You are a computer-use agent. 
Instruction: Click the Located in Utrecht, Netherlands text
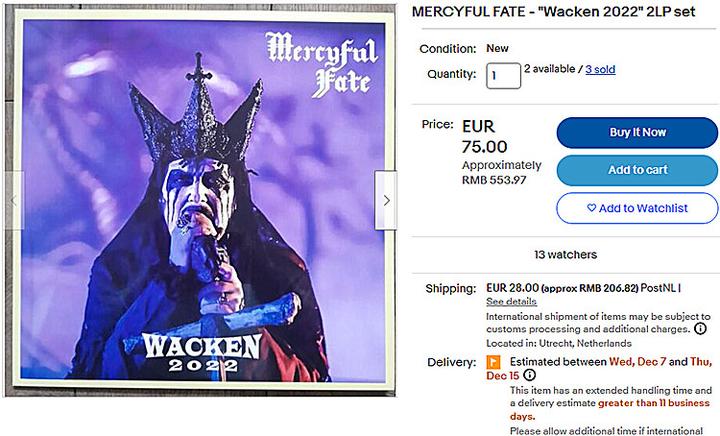coord(559,343)
